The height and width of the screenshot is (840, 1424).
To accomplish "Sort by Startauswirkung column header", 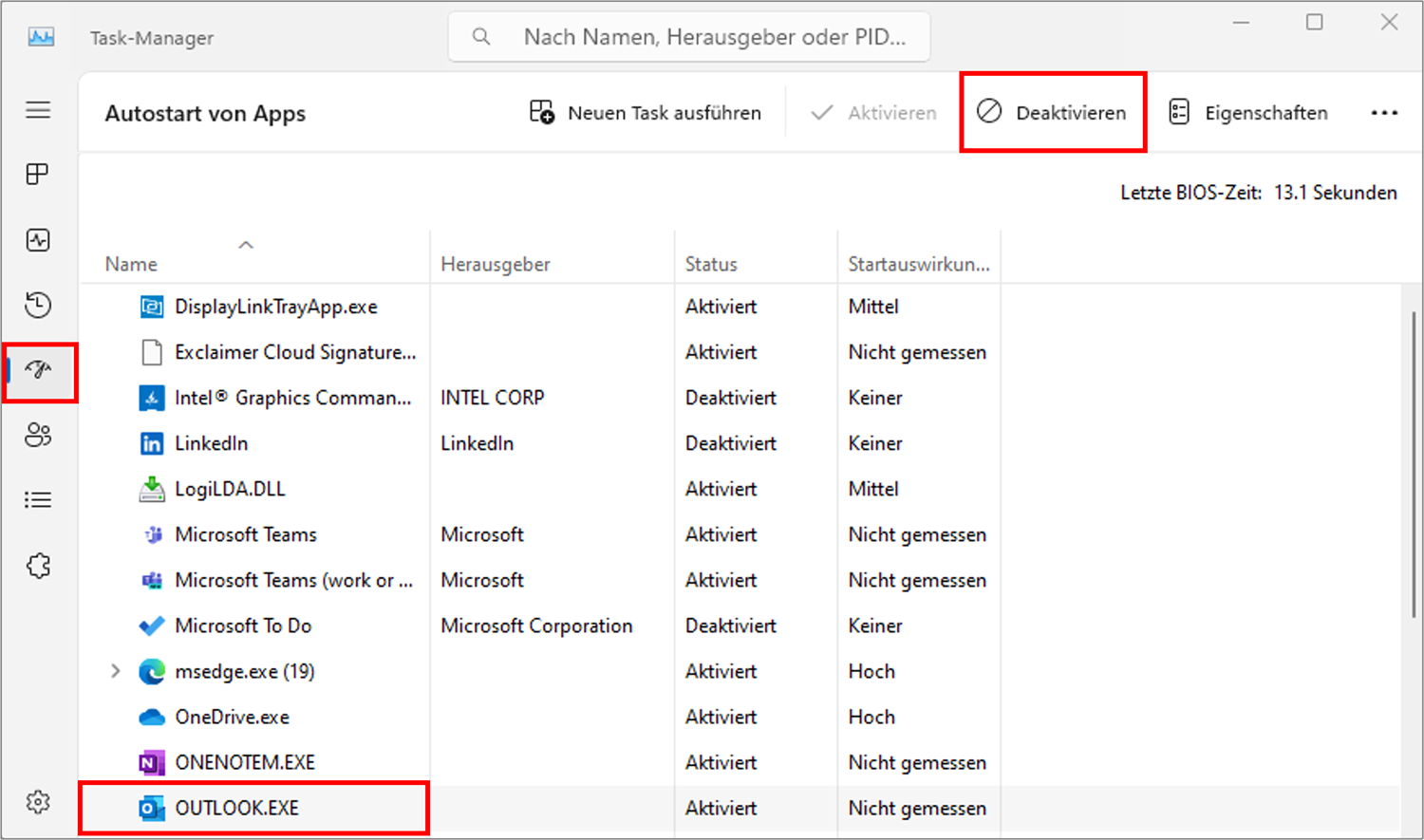I will coord(919,264).
